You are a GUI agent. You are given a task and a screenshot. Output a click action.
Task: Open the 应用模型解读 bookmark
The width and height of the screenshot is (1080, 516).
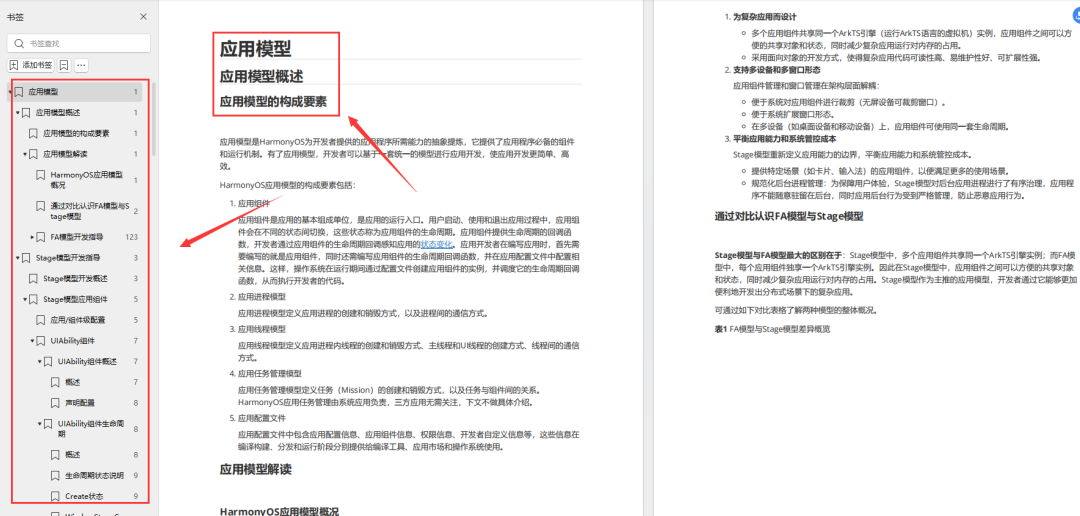pyautogui.click(x=65, y=154)
